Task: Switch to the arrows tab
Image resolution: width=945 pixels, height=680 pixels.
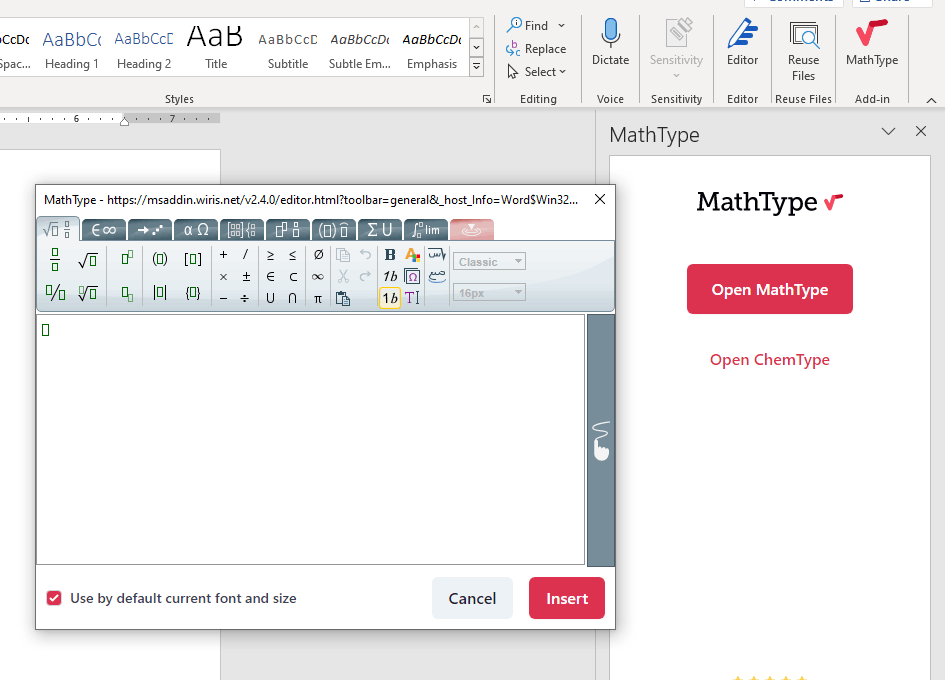Action: 150,230
